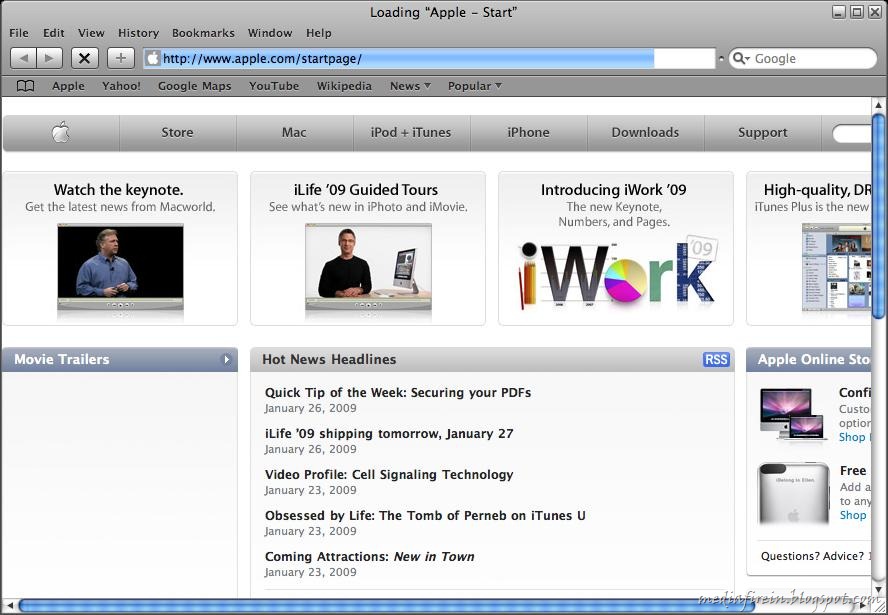888x615 pixels.
Task: Read the 'iLife '09 shipping tomorrow' headline
Action: click(389, 433)
